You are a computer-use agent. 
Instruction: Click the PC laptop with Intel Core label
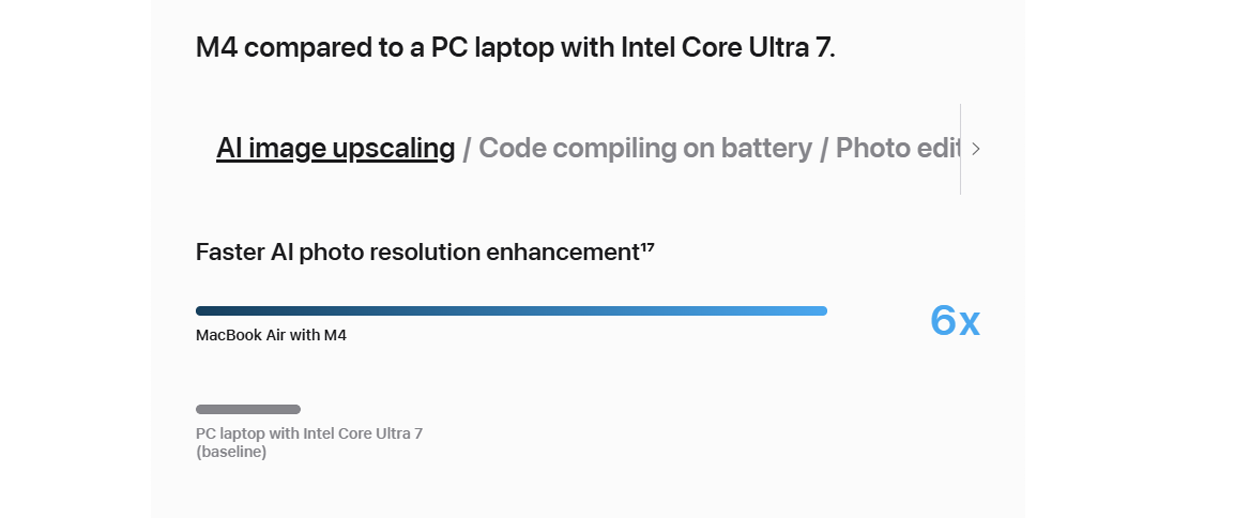click(x=309, y=433)
